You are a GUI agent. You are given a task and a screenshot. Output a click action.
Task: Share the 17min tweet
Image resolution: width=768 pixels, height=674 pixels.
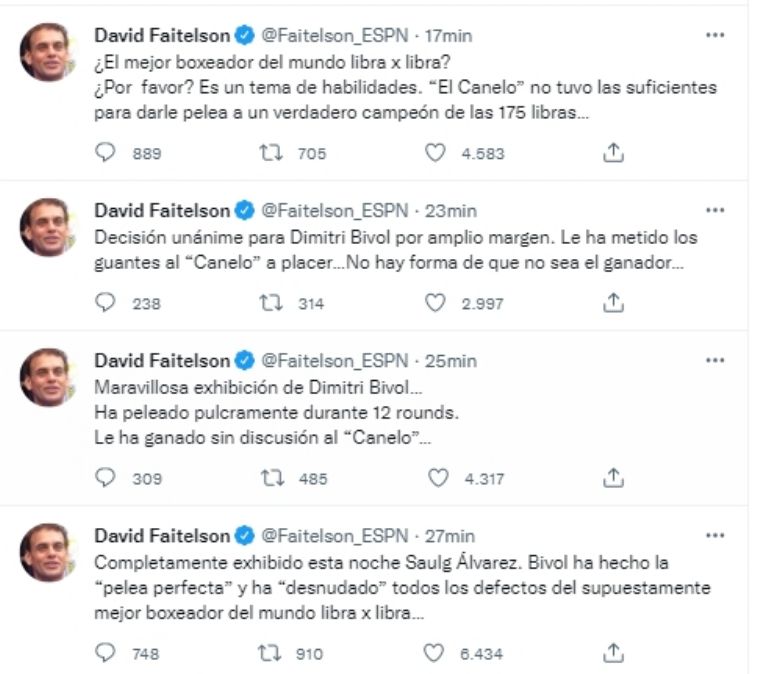coord(615,153)
